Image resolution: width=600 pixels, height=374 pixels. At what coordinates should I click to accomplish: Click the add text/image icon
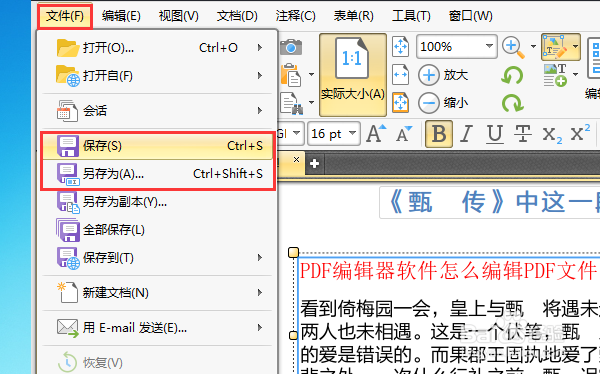click(x=556, y=75)
